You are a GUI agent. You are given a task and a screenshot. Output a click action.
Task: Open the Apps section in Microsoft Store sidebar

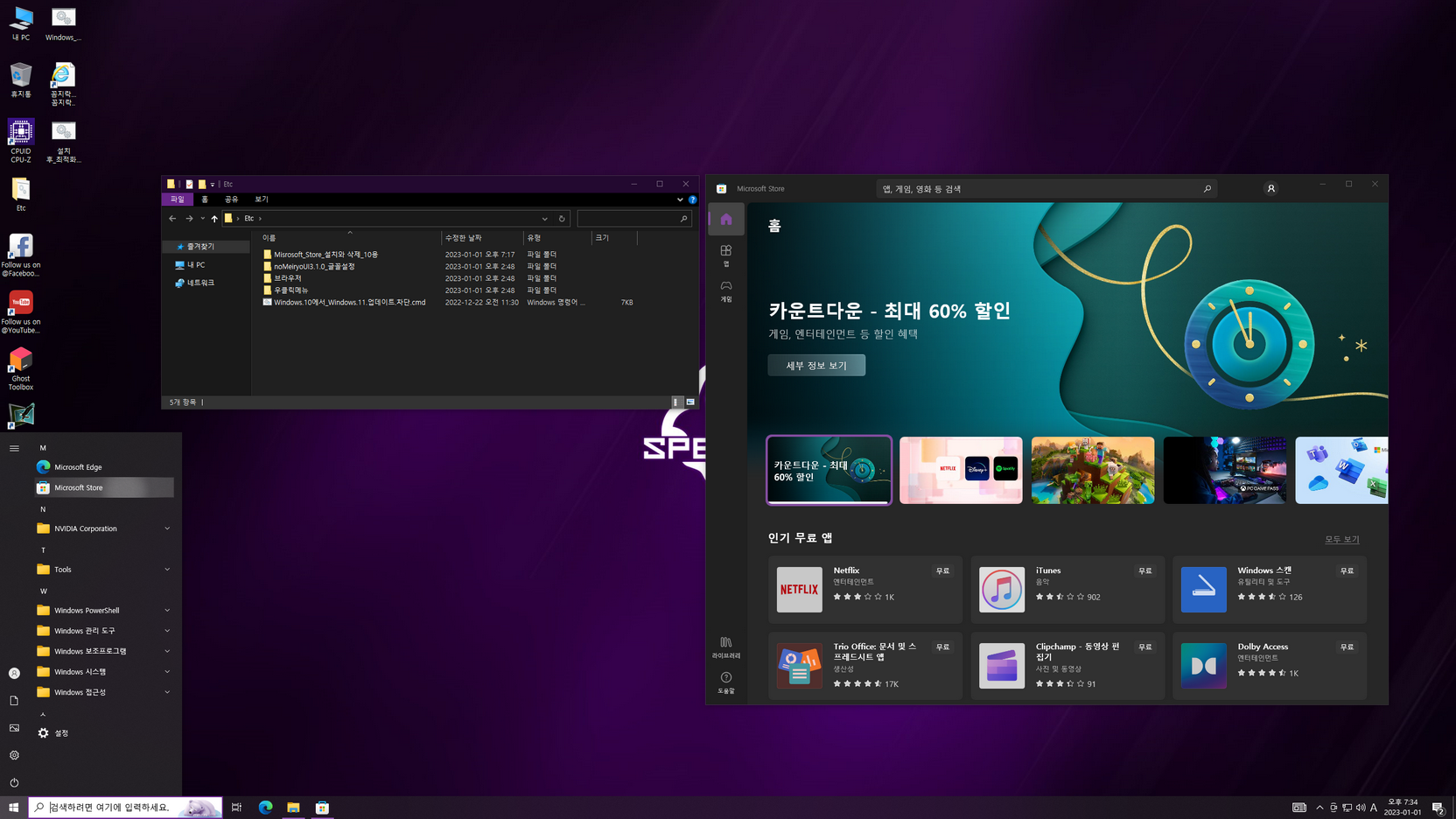(x=726, y=255)
